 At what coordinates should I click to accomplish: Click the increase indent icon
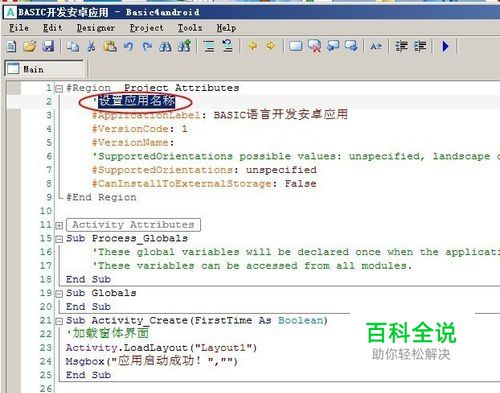click(x=420, y=46)
